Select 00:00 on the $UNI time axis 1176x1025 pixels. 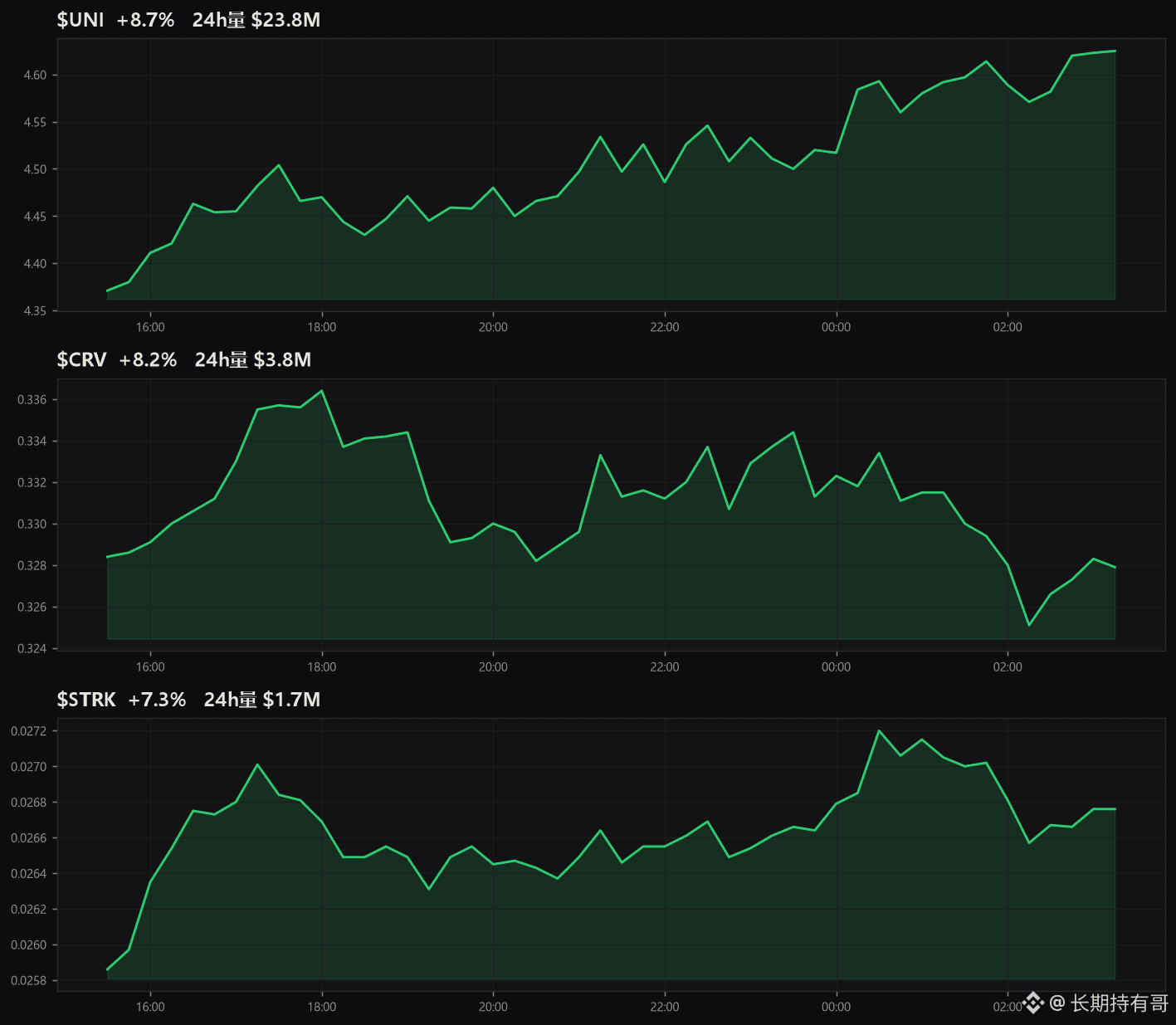pos(837,327)
